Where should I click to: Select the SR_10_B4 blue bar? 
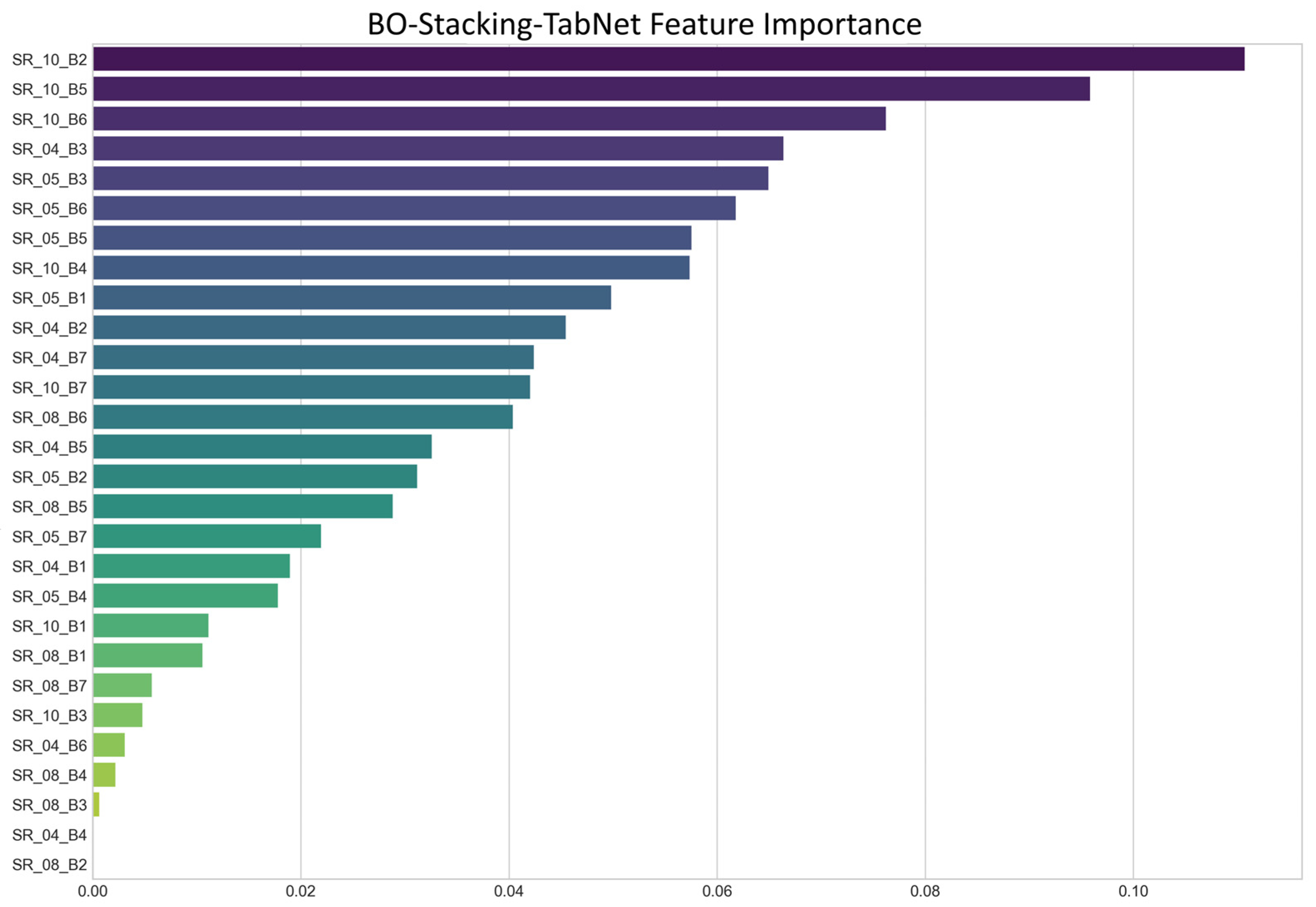[392, 268]
